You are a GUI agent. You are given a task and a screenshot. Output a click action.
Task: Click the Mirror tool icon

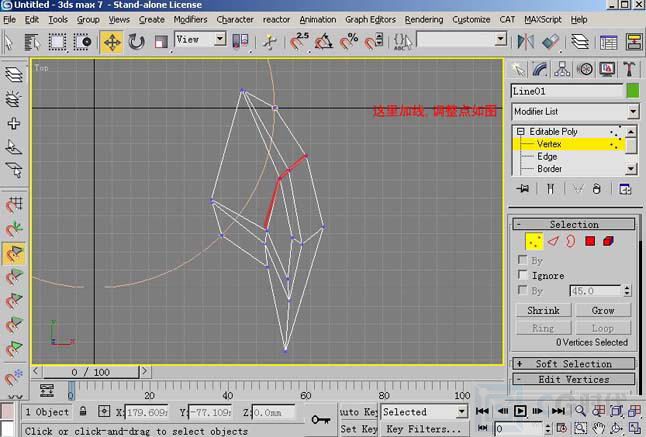pyautogui.click(x=525, y=42)
